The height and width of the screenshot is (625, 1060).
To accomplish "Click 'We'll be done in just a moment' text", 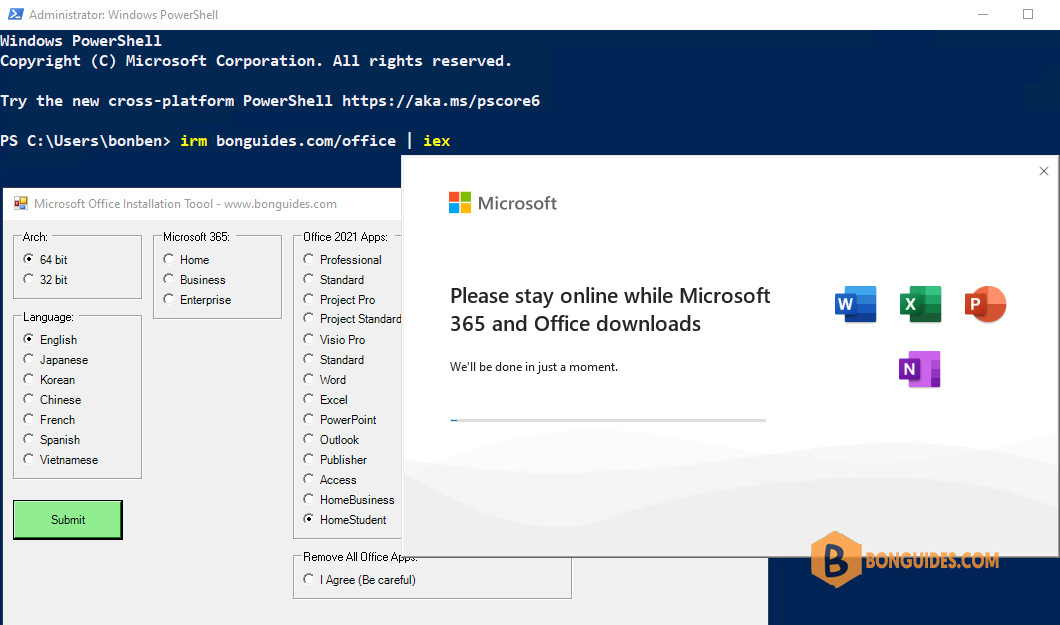I will pyautogui.click(x=534, y=367).
